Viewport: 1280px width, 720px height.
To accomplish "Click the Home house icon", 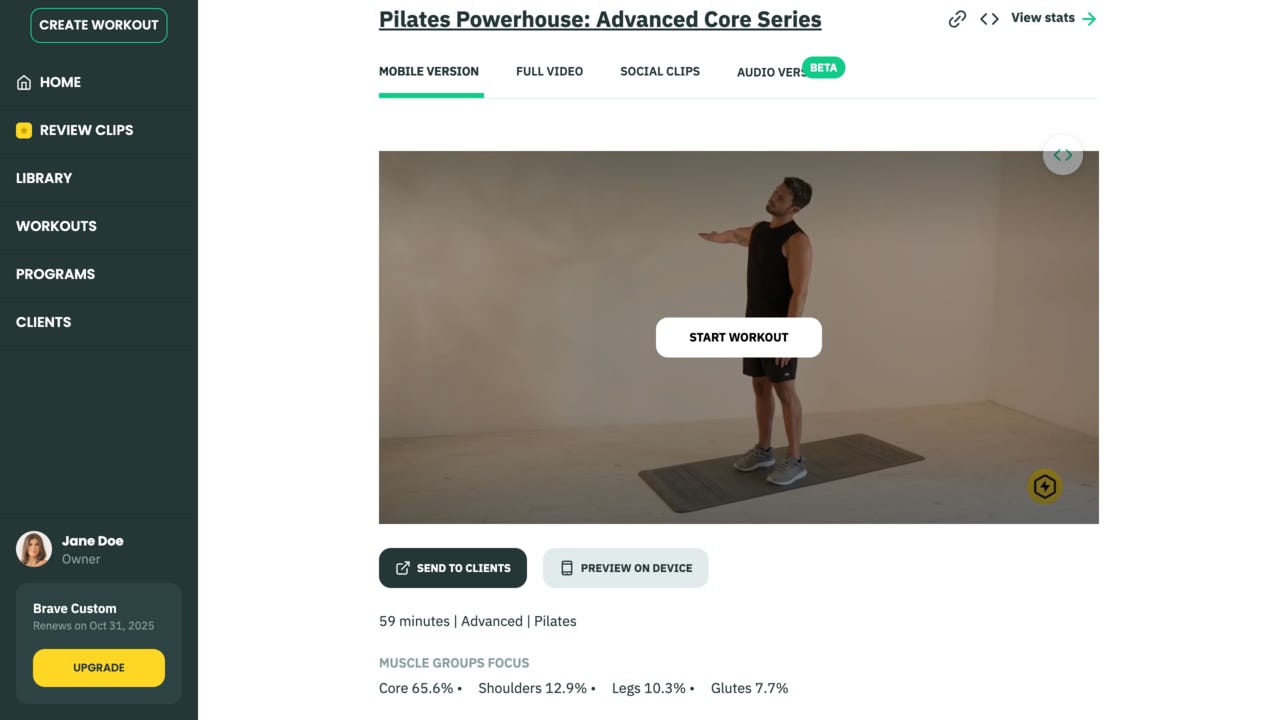I will (24, 83).
